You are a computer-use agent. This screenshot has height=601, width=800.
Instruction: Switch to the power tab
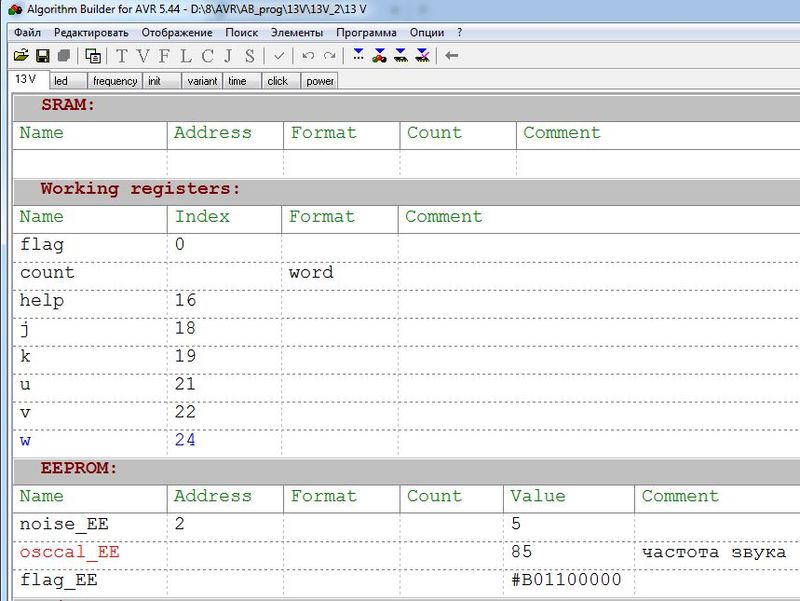[x=320, y=81]
